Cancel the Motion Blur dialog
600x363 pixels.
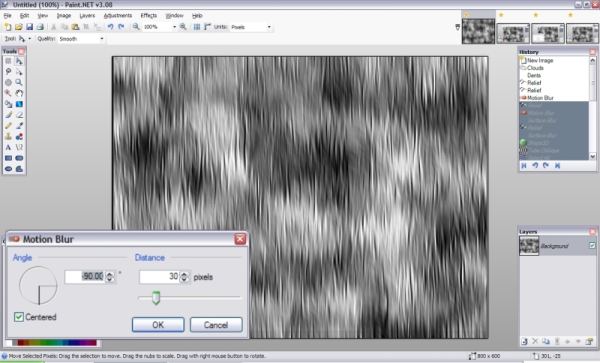click(216, 325)
